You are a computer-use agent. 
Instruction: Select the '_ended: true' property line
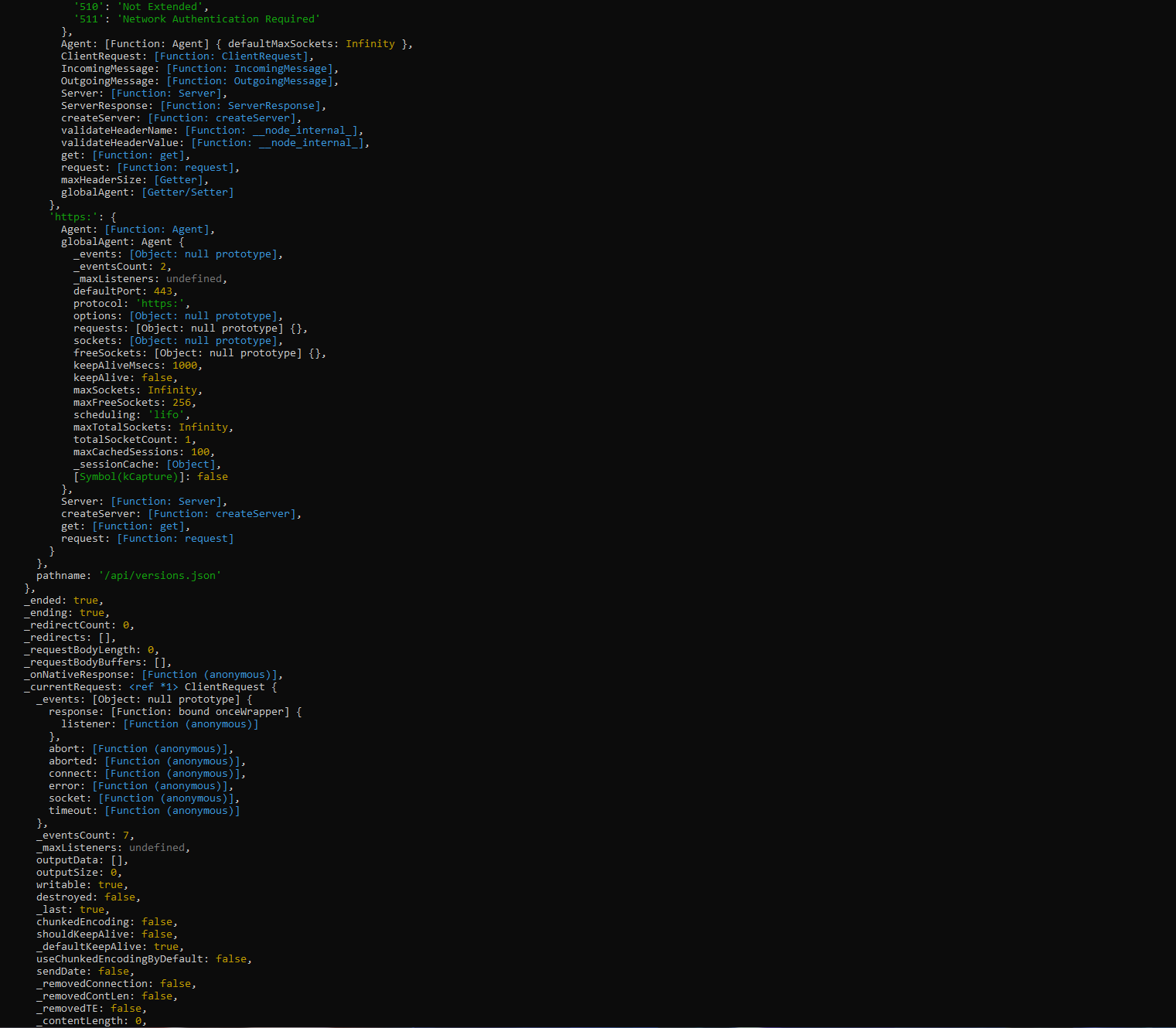point(61,600)
